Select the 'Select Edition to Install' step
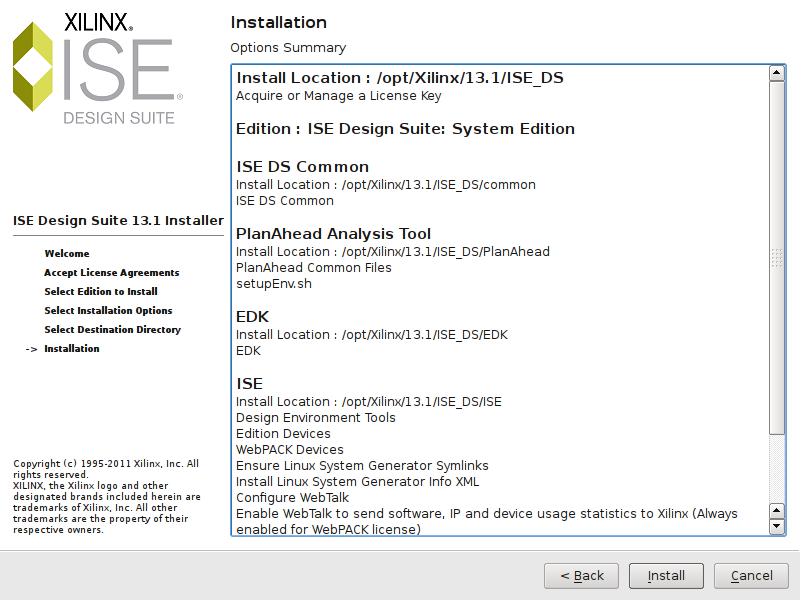The height and width of the screenshot is (600, 800). click(101, 291)
